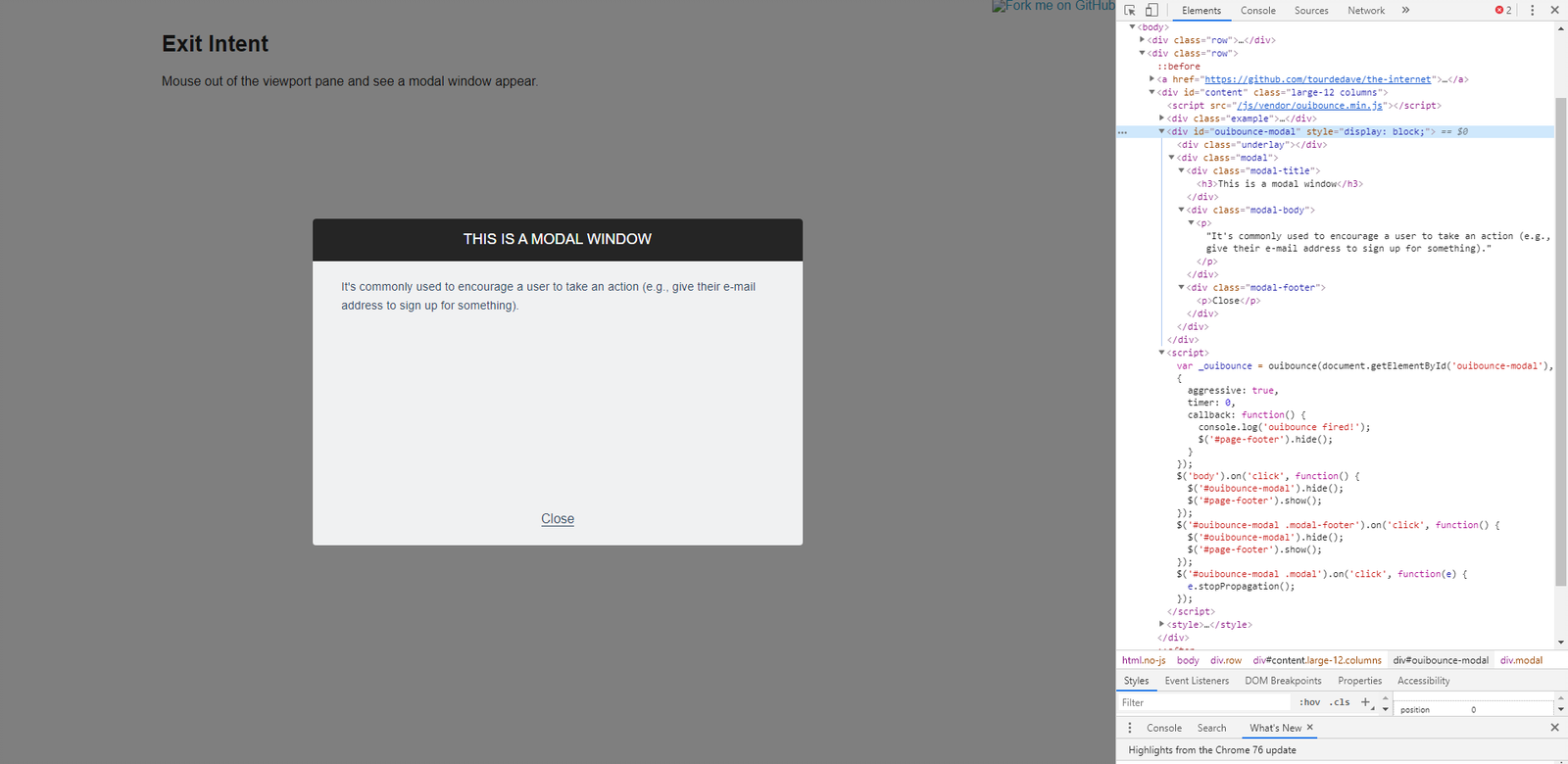1568x764 pixels.
Task: Click the Close link in the modal
Action: click(x=558, y=519)
